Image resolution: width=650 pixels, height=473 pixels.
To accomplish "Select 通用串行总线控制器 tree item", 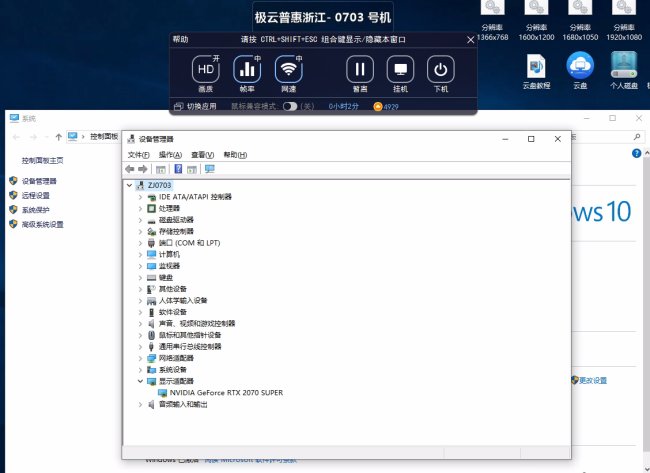I will [190, 347].
